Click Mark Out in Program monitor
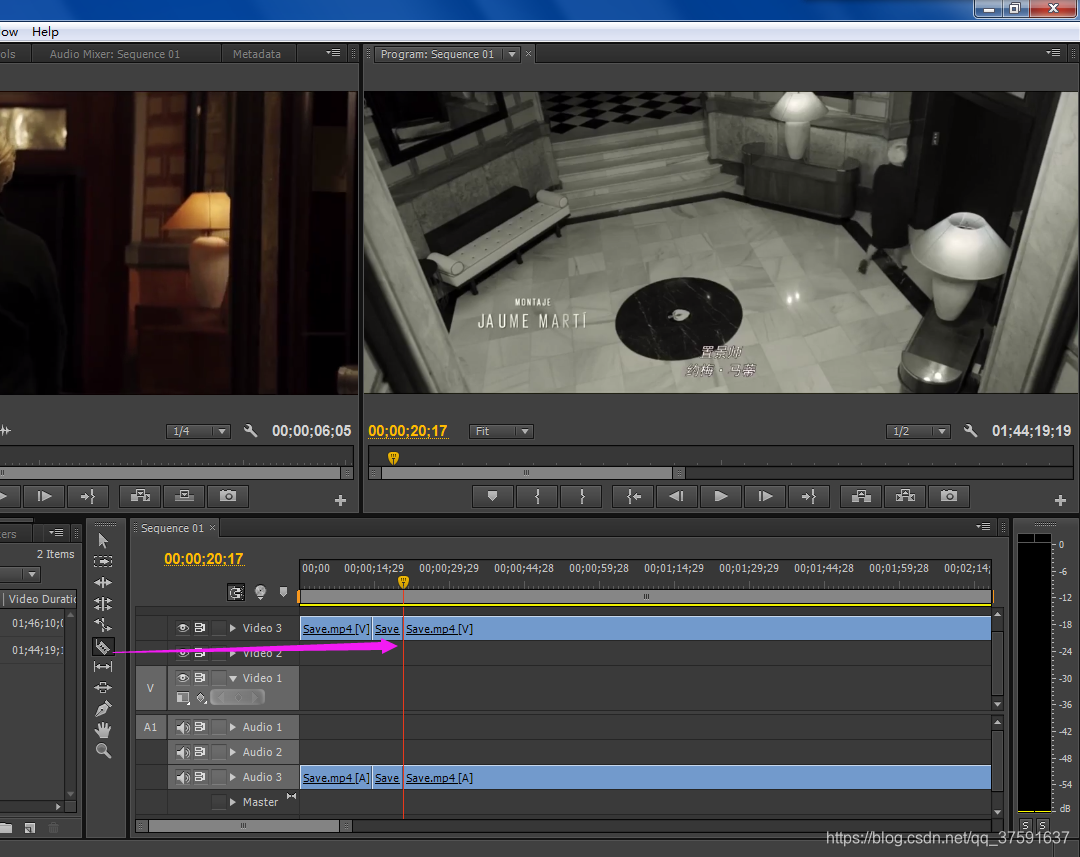The image size is (1080, 857). (x=582, y=496)
